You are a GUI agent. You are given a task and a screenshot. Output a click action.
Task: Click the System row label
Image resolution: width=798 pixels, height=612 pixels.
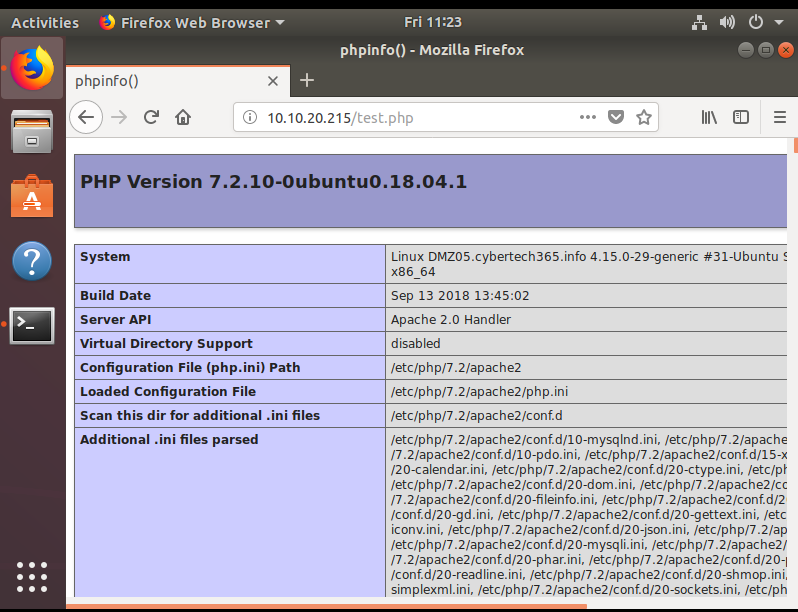[105, 256]
